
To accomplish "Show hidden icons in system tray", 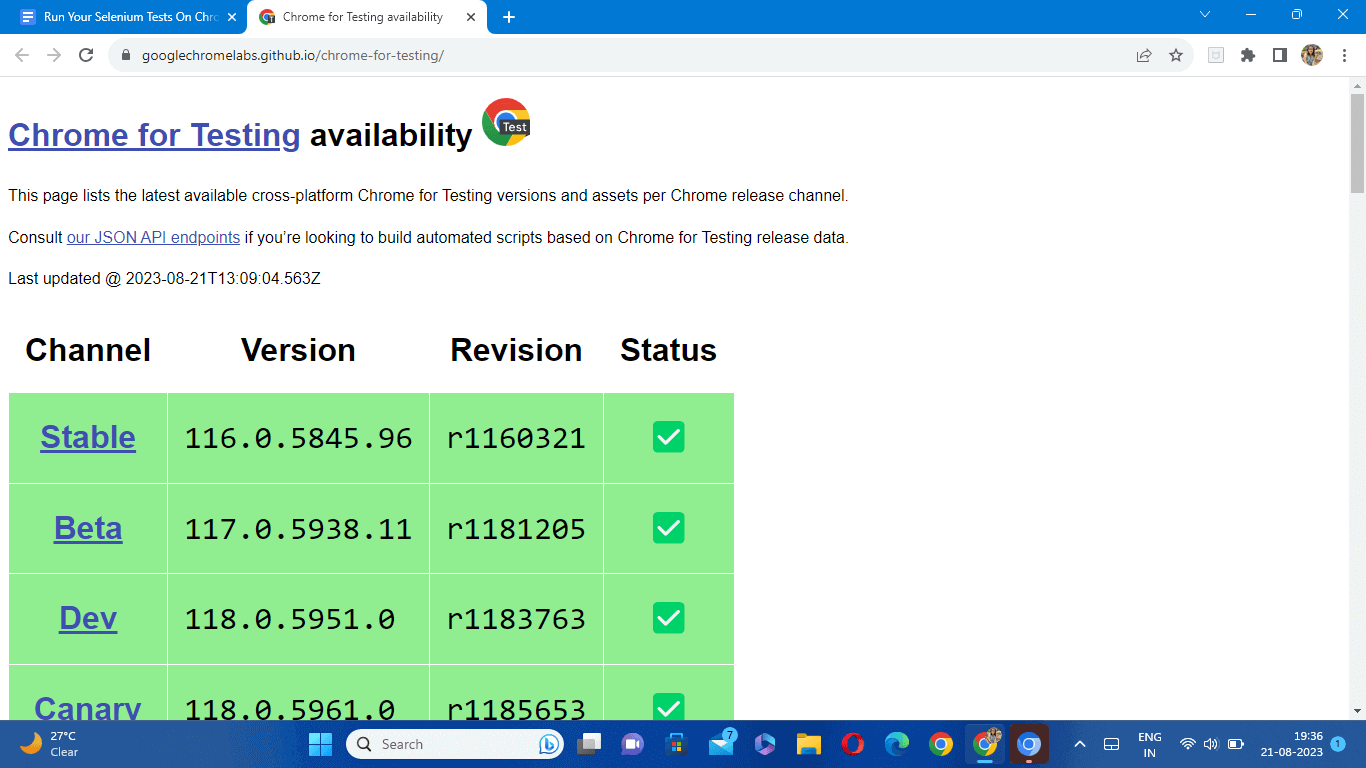I will [x=1079, y=744].
